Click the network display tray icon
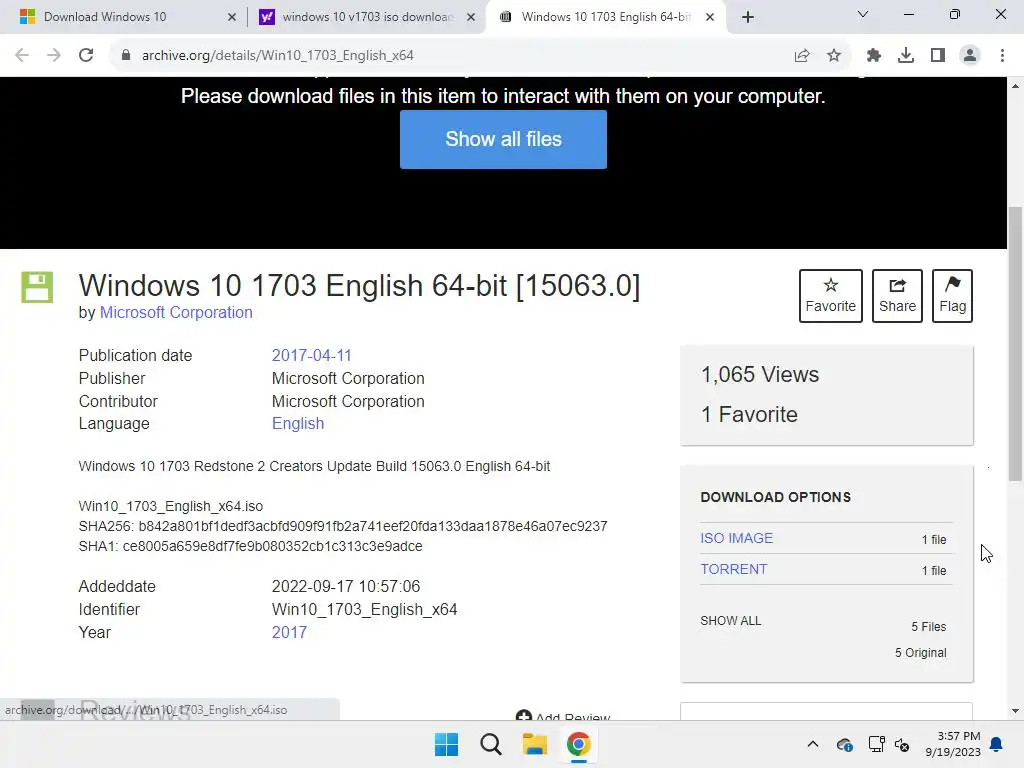Screen dimensions: 1024x768 [876, 744]
